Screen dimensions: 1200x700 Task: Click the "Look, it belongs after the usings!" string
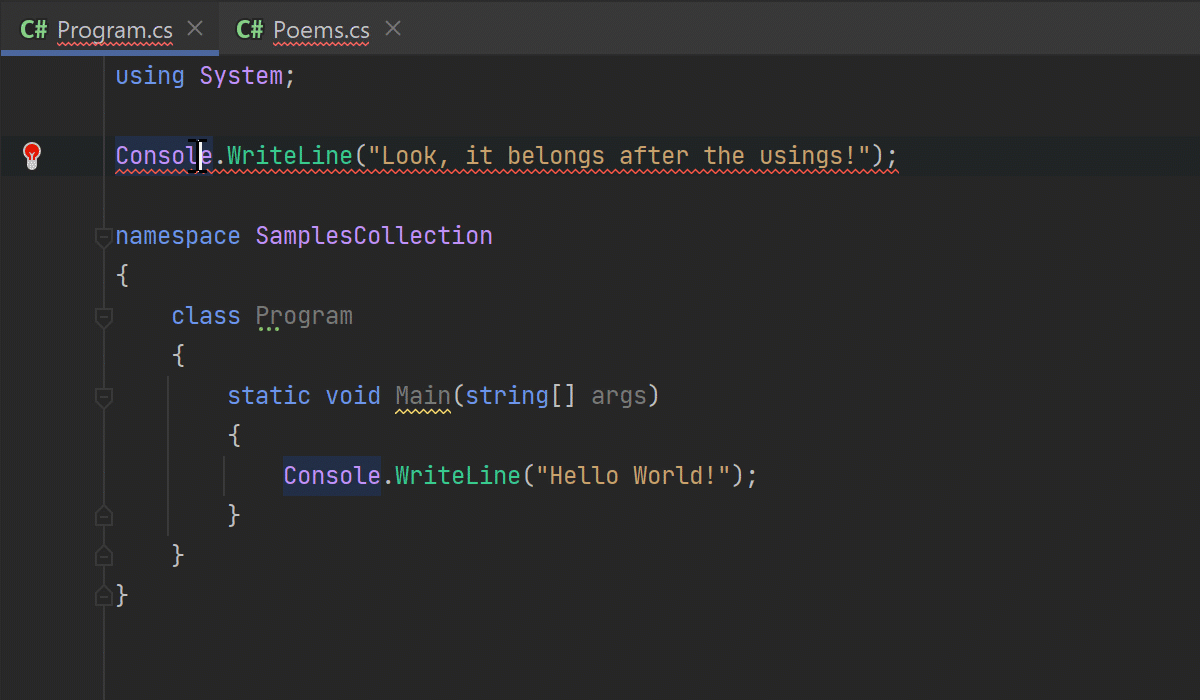click(x=620, y=156)
